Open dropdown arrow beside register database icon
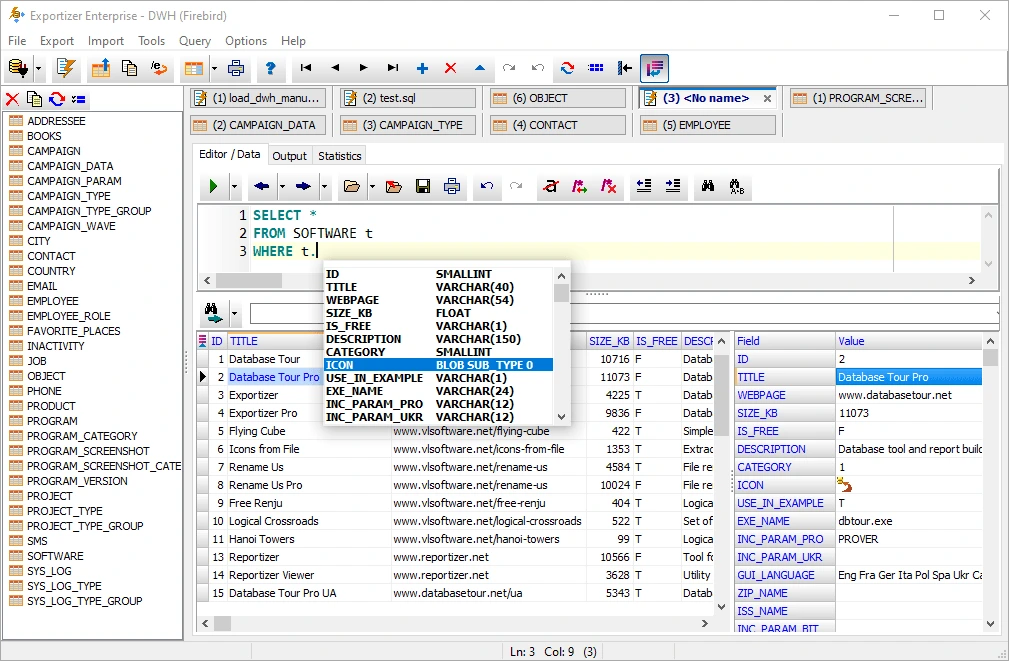 point(39,68)
